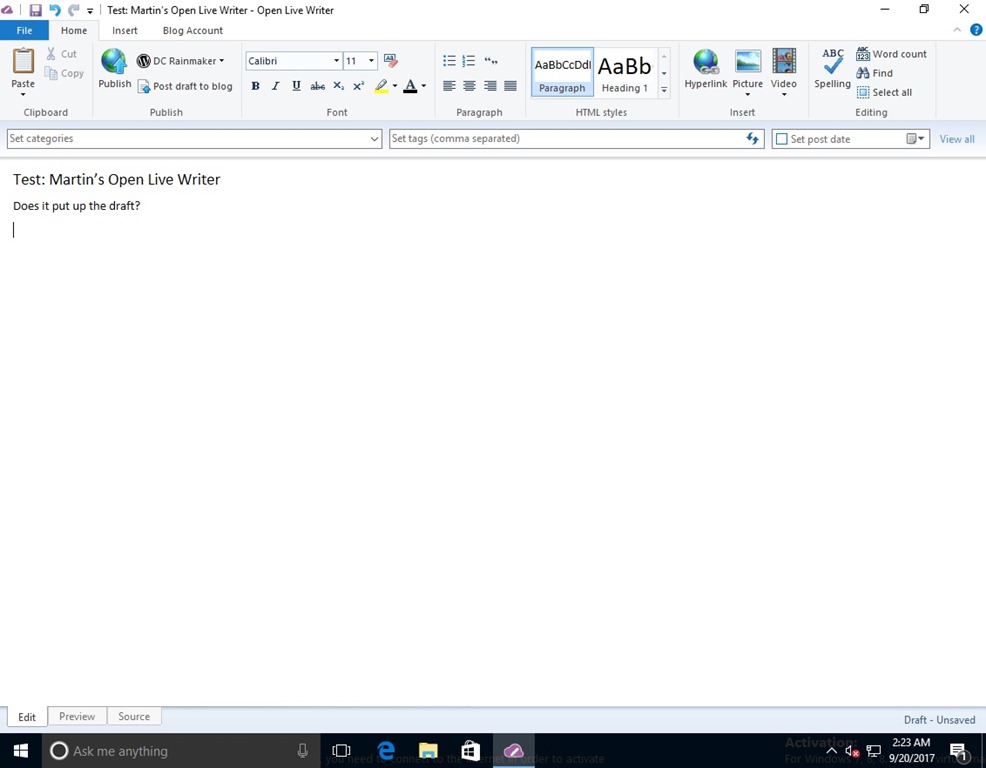Open the Find tool
The width and height of the screenshot is (986, 768).
point(875,73)
